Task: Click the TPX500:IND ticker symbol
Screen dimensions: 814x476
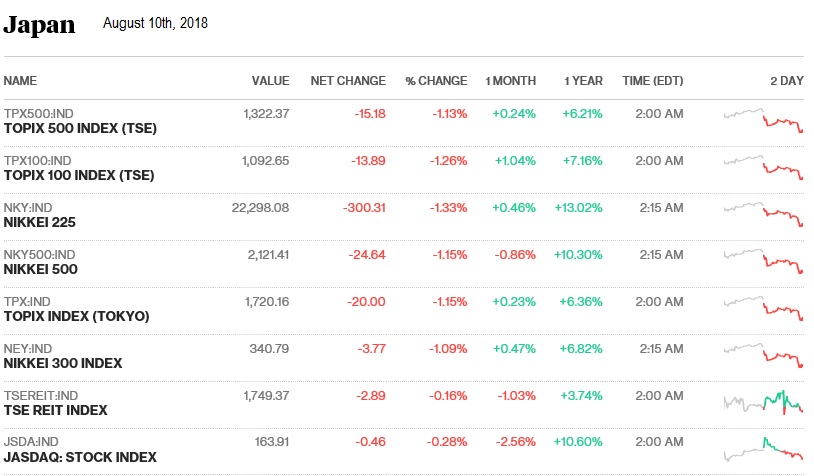Action: pos(38,114)
